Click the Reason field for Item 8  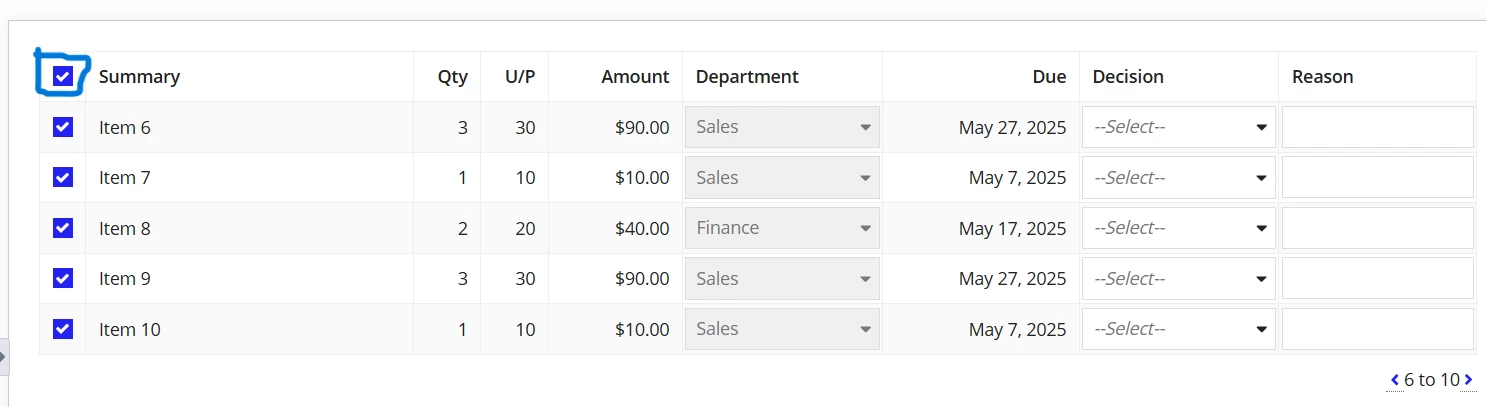tap(1377, 228)
